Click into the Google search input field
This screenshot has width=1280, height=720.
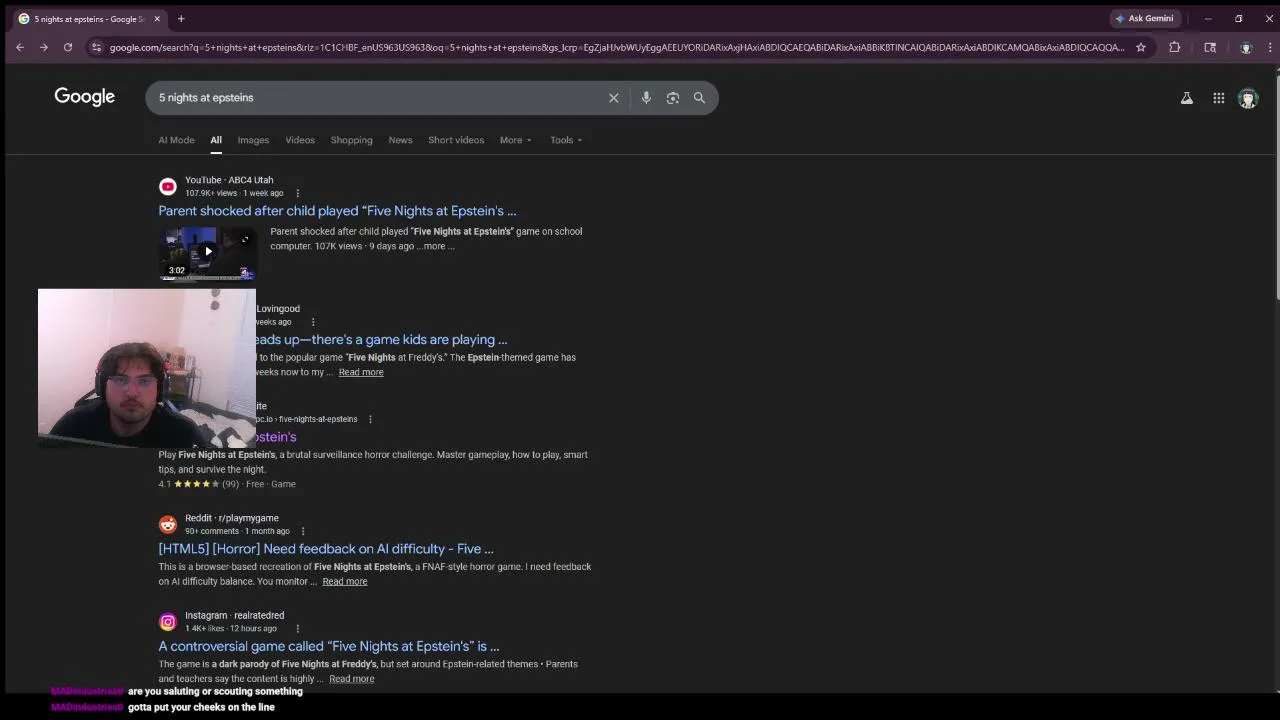point(380,98)
